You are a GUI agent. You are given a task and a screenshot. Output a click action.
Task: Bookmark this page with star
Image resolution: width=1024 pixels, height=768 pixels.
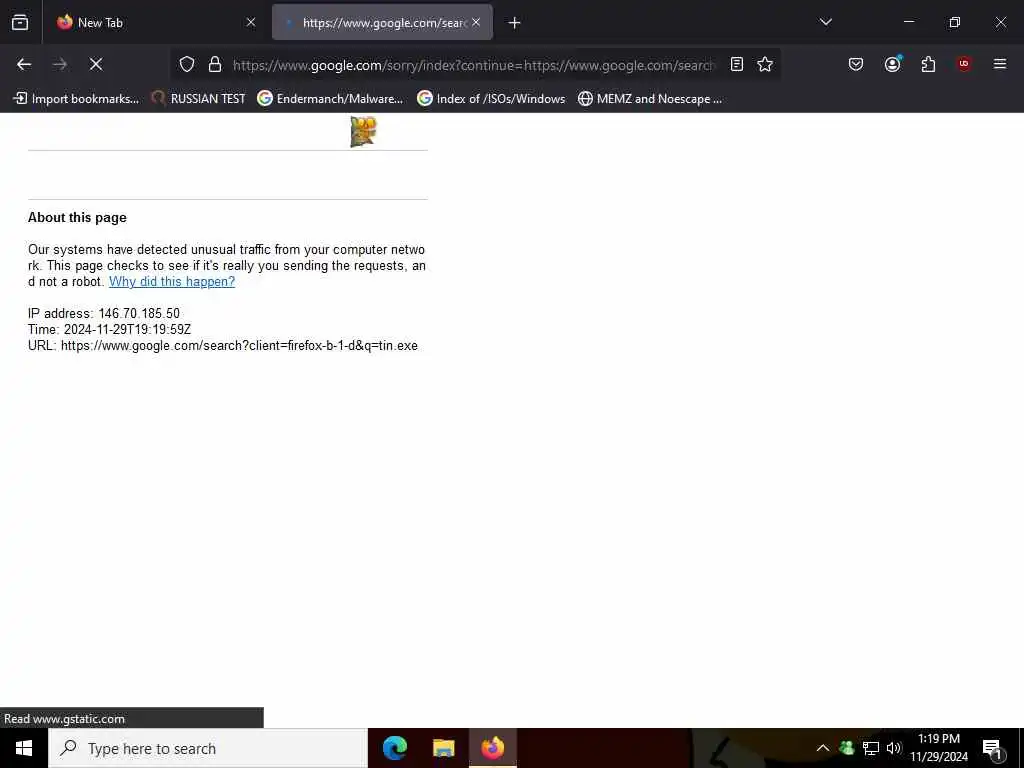tap(765, 64)
